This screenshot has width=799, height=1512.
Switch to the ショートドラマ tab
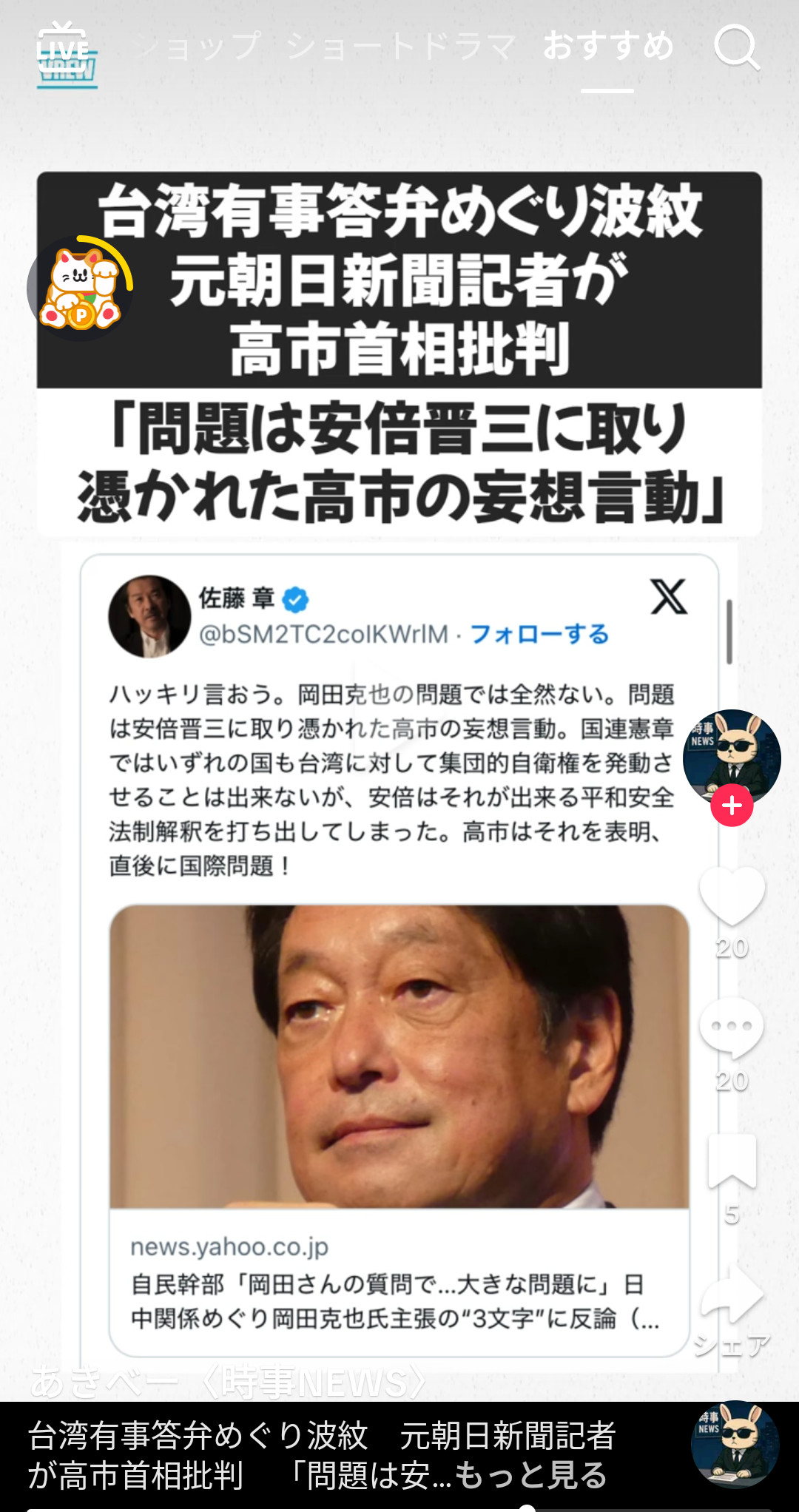tap(400, 46)
